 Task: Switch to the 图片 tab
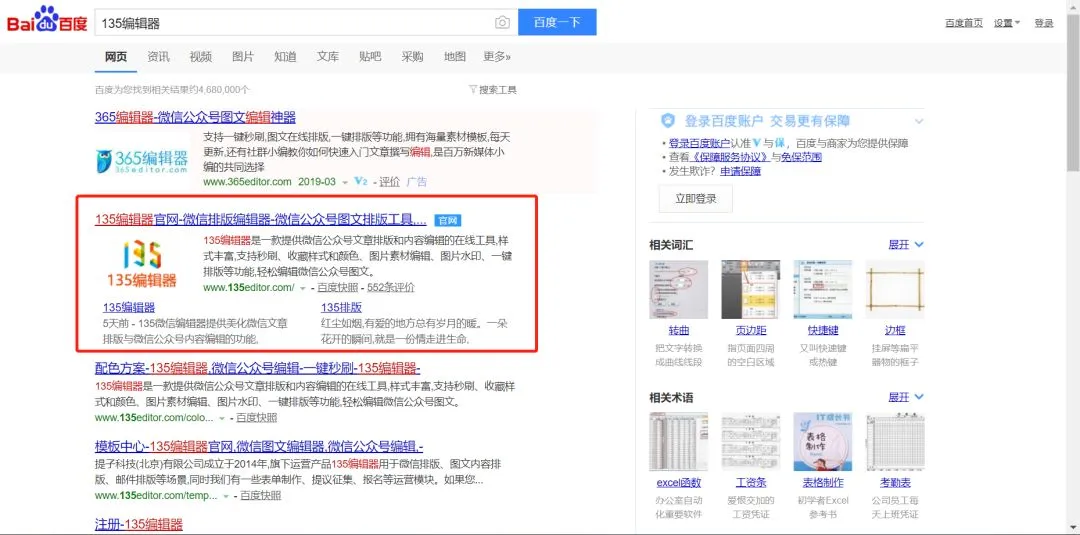tap(243, 57)
